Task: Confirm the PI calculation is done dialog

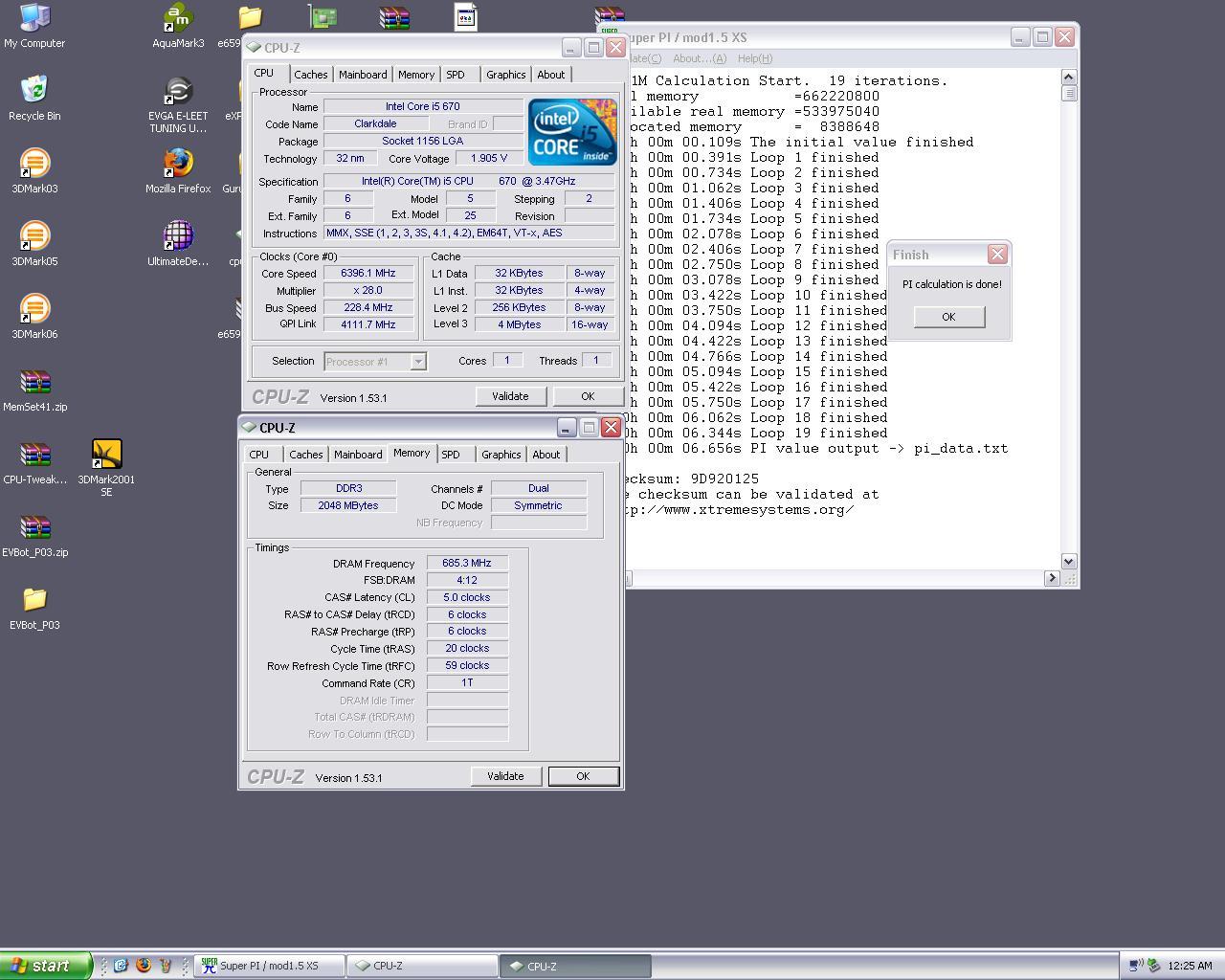Action: [948, 317]
